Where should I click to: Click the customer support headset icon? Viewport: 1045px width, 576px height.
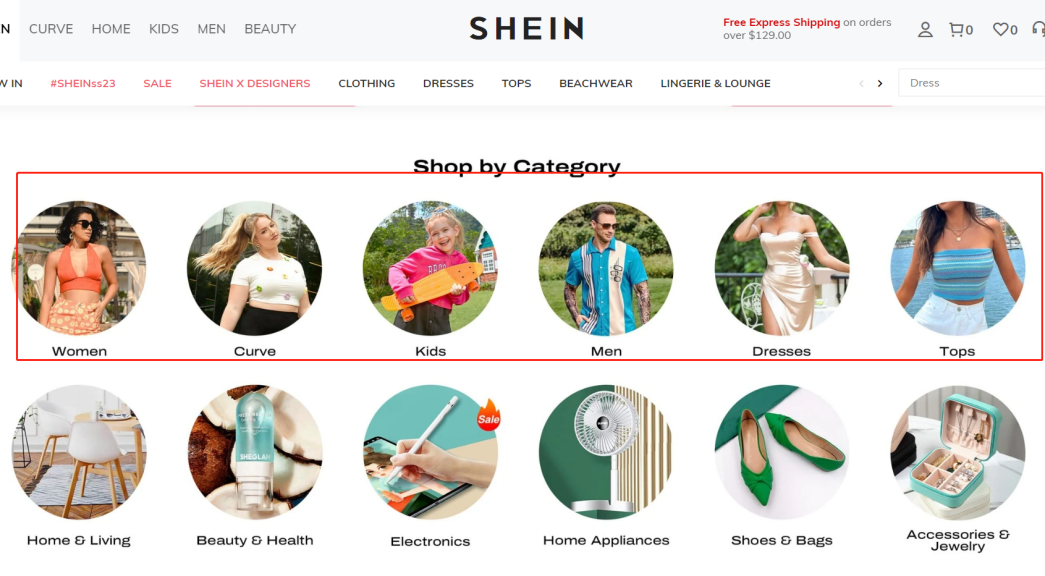(x=1038, y=29)
